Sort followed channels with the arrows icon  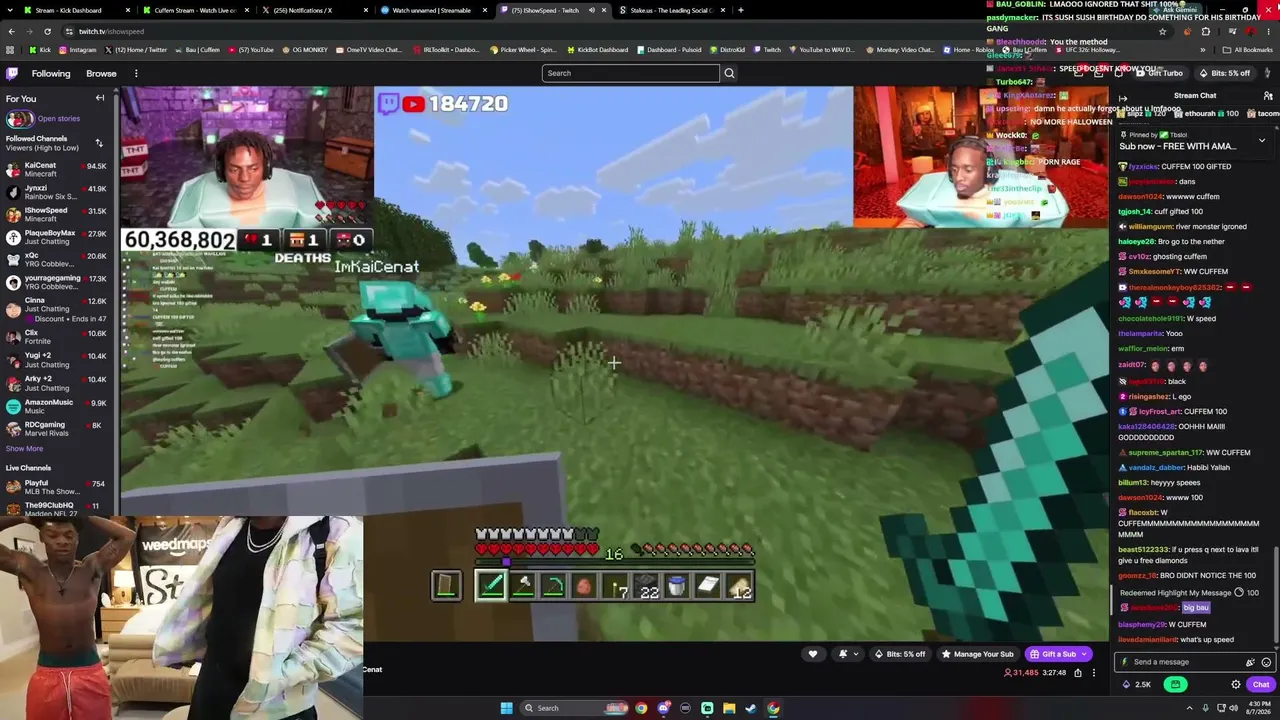(99, 143)
